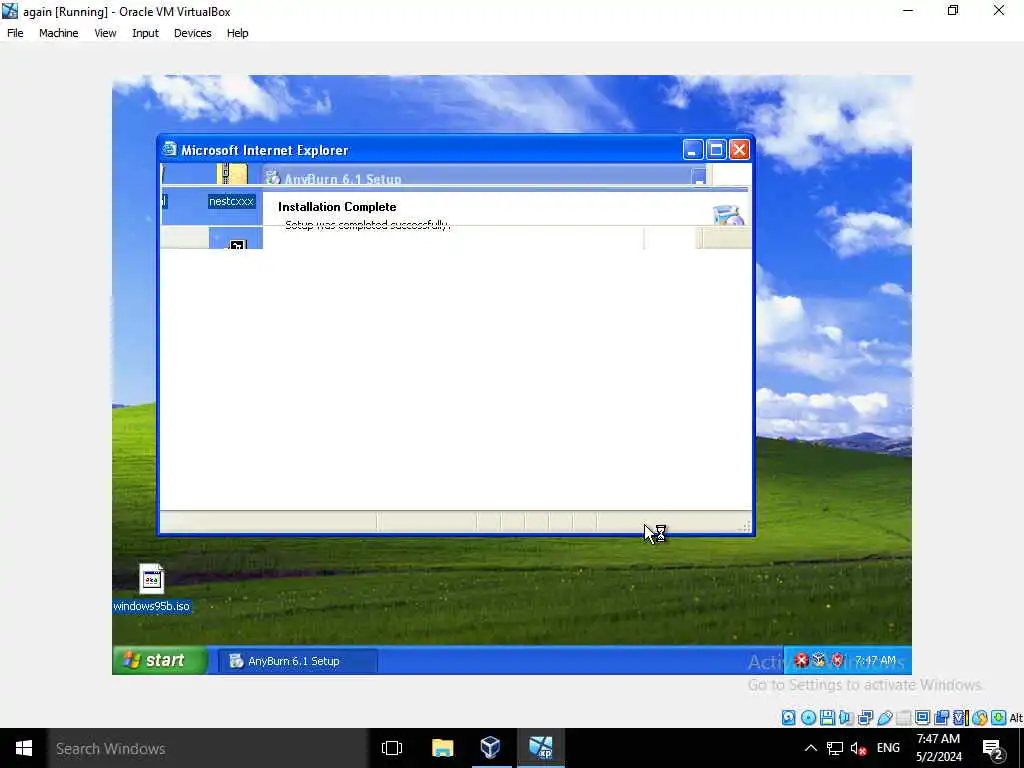Click the Installation Complete heading
The height and width of the screenshot is (768, 1024).
[x=337, y=207]
